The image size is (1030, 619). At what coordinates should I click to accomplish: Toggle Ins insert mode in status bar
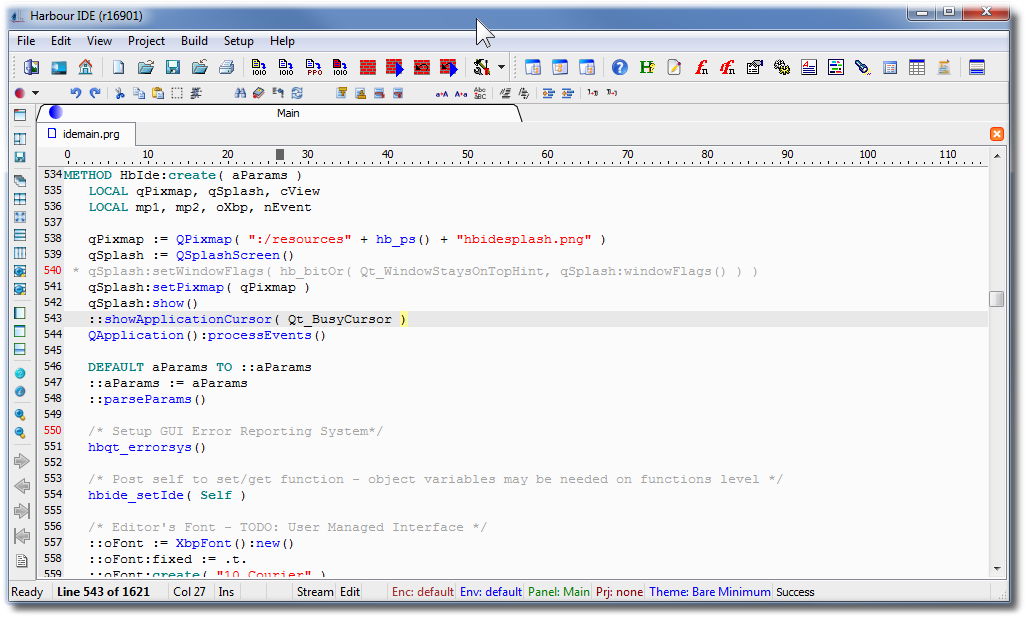pyautogui.click(x=226, y=592)
